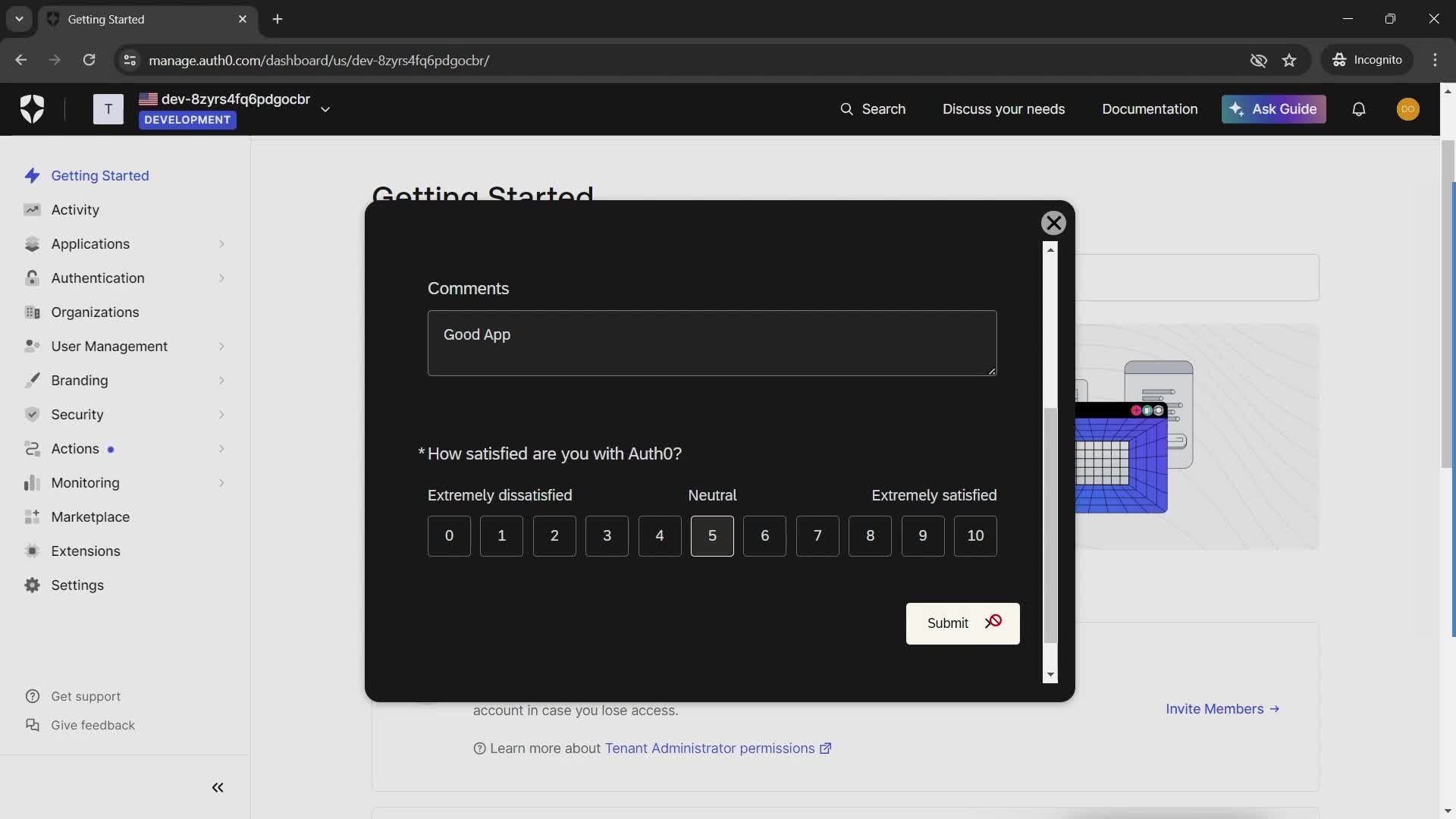This screenshot has width=1456, height=819.
Task: Open Settings from the sidebar
Action: (77, 585)
